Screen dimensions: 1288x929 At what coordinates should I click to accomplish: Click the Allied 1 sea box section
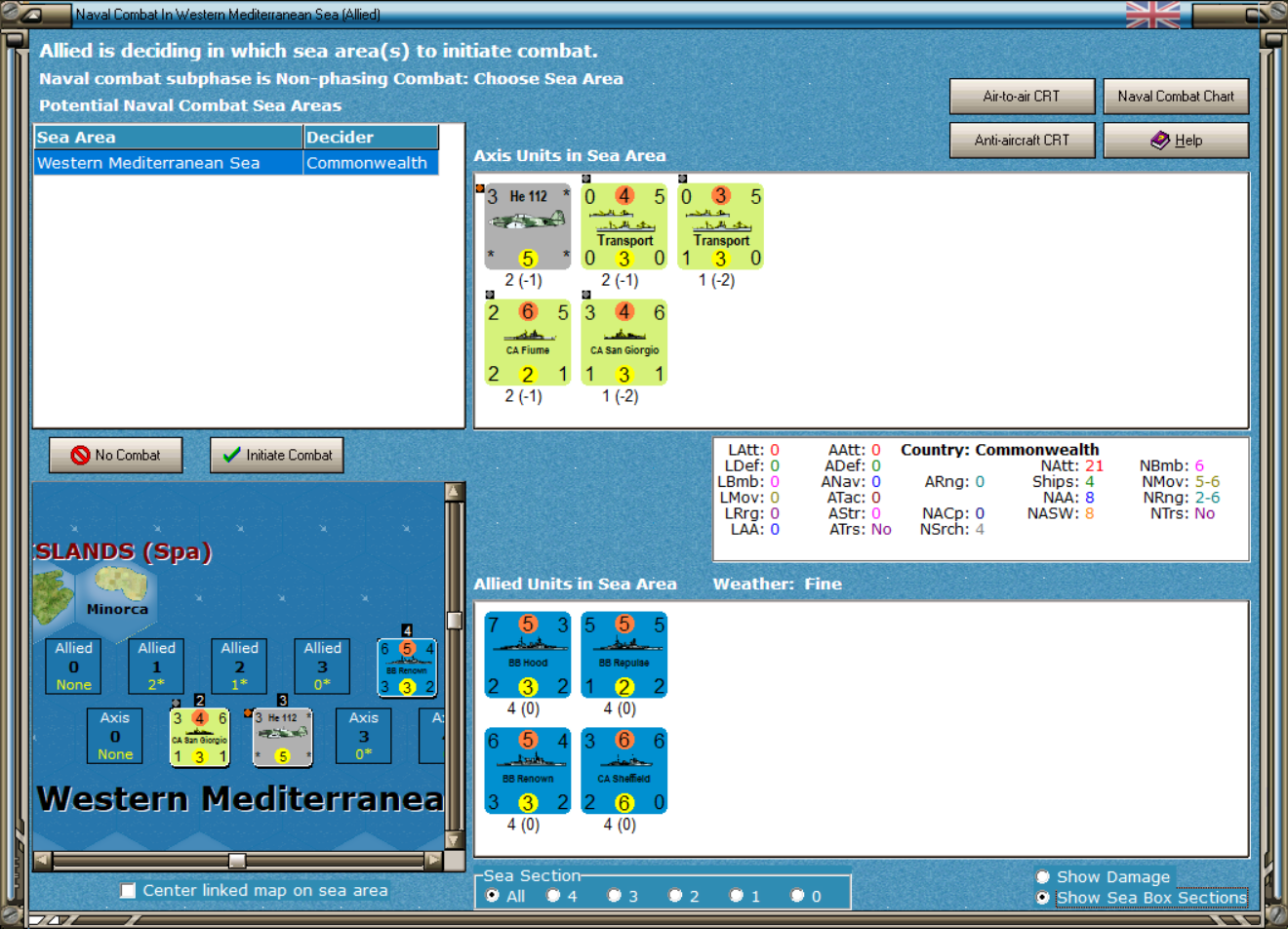click(x=156, y=666)
